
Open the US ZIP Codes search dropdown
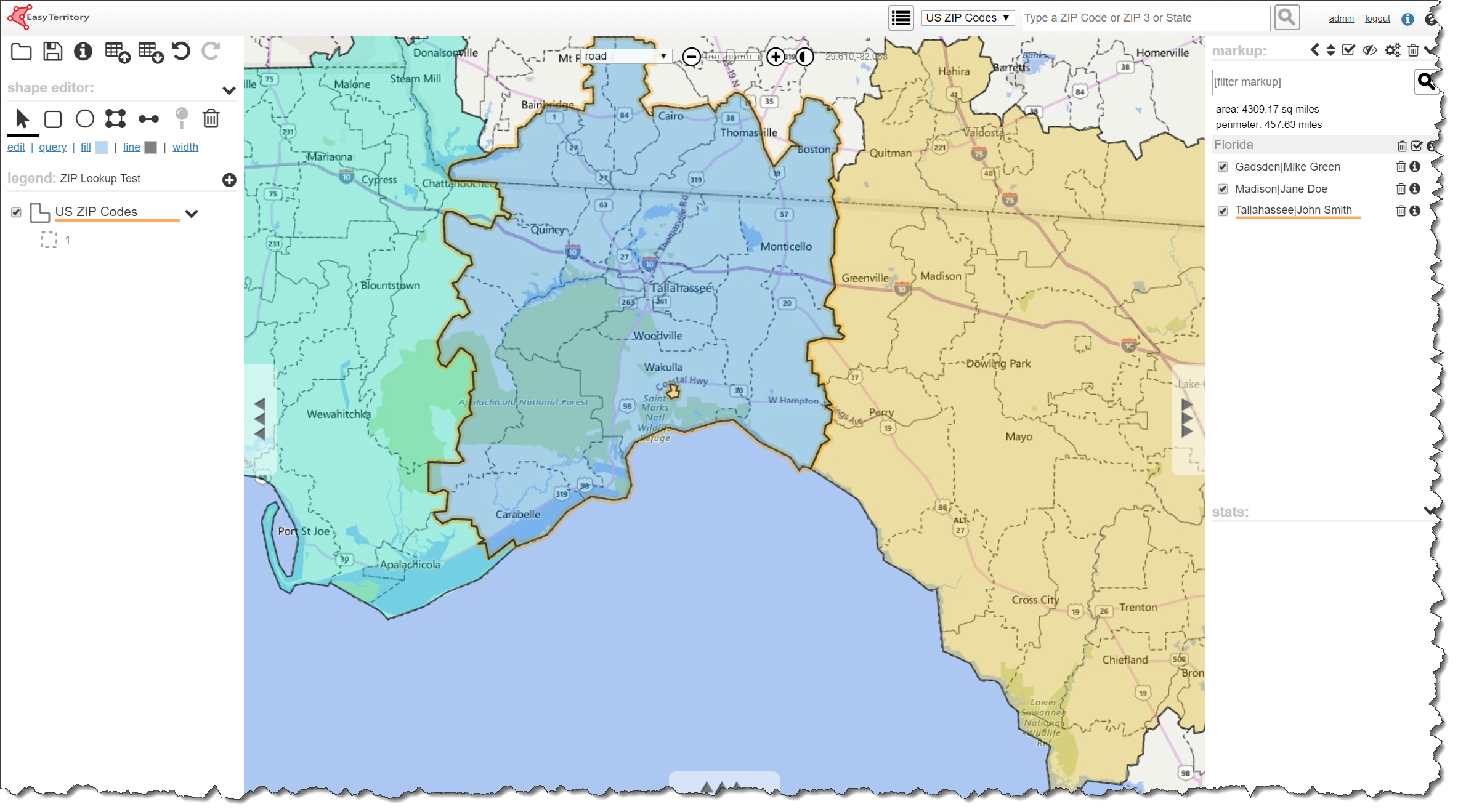click(x=967, y=18)
